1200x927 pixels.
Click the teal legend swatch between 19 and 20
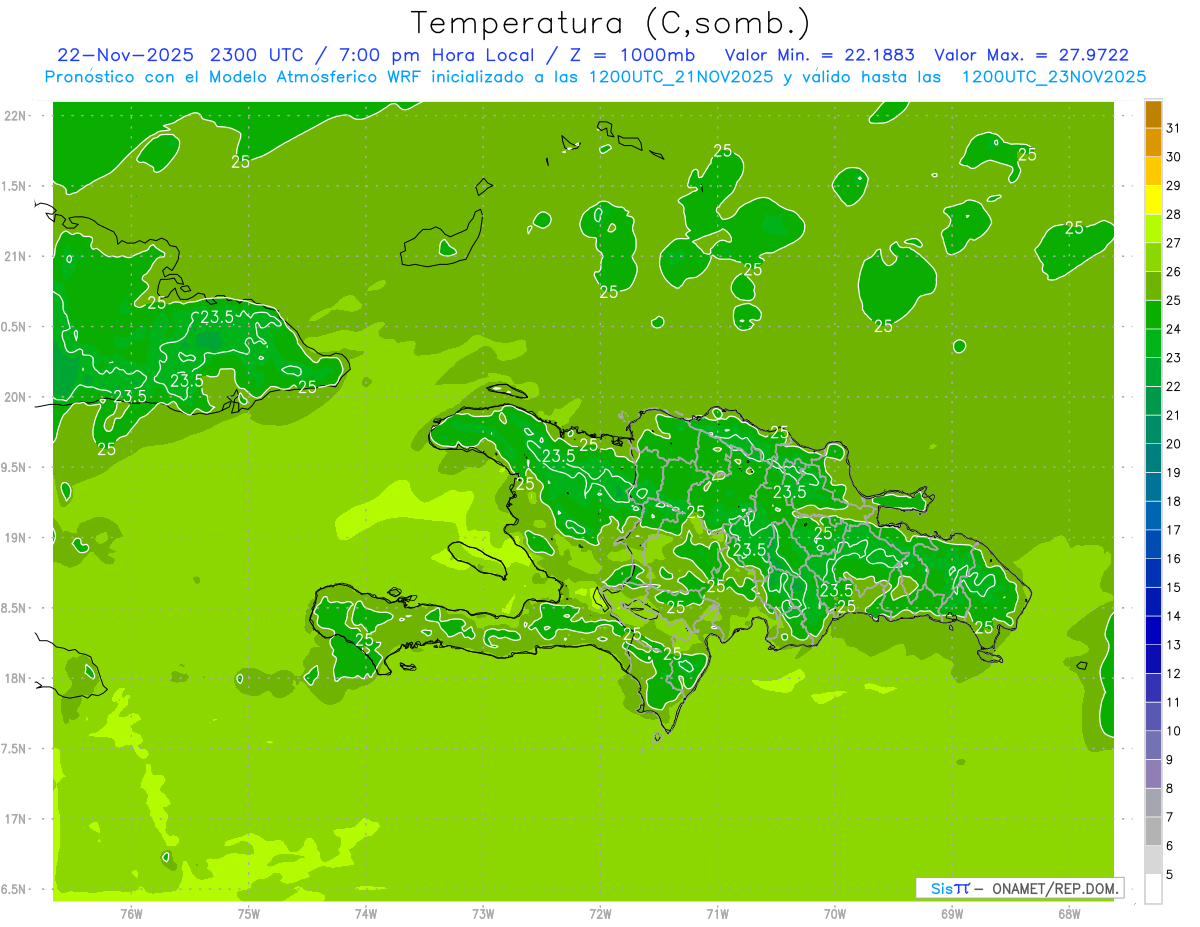1153,458
